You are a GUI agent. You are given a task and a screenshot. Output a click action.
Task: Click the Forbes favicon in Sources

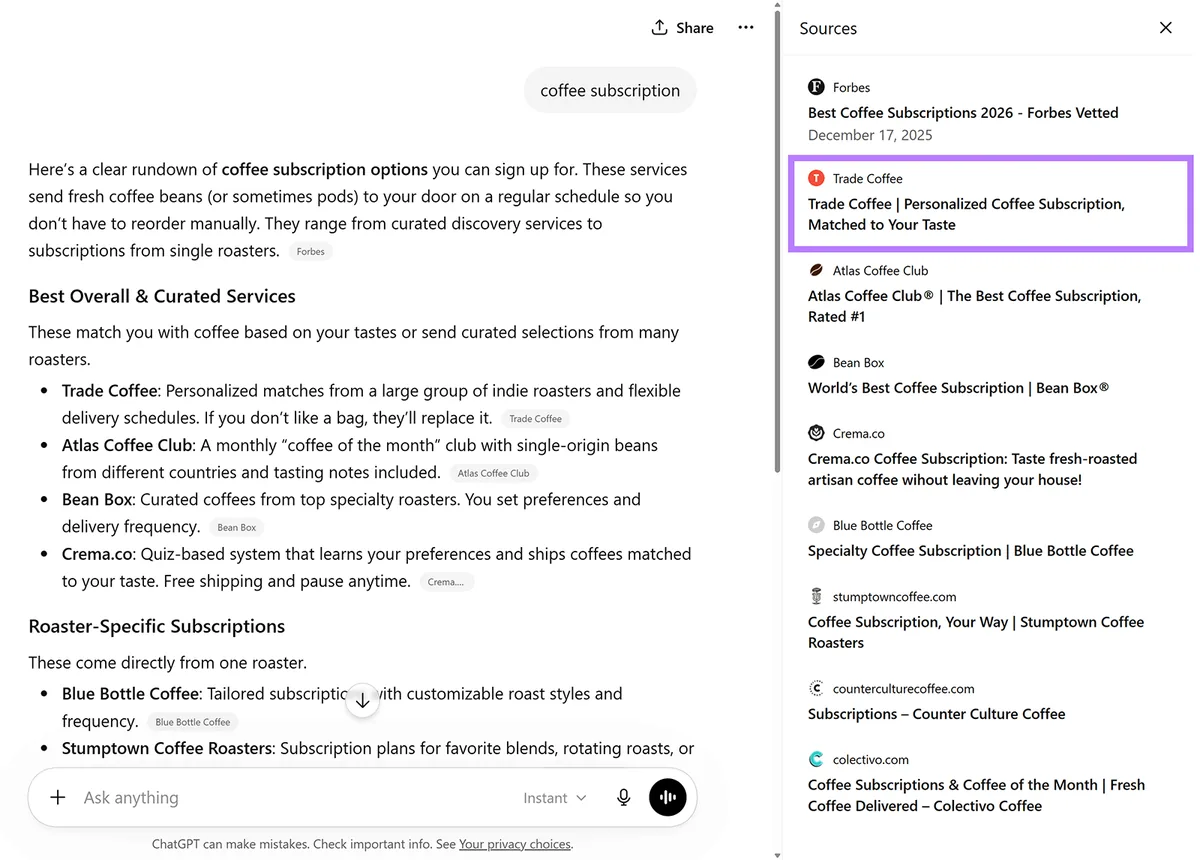coord(816,87)
